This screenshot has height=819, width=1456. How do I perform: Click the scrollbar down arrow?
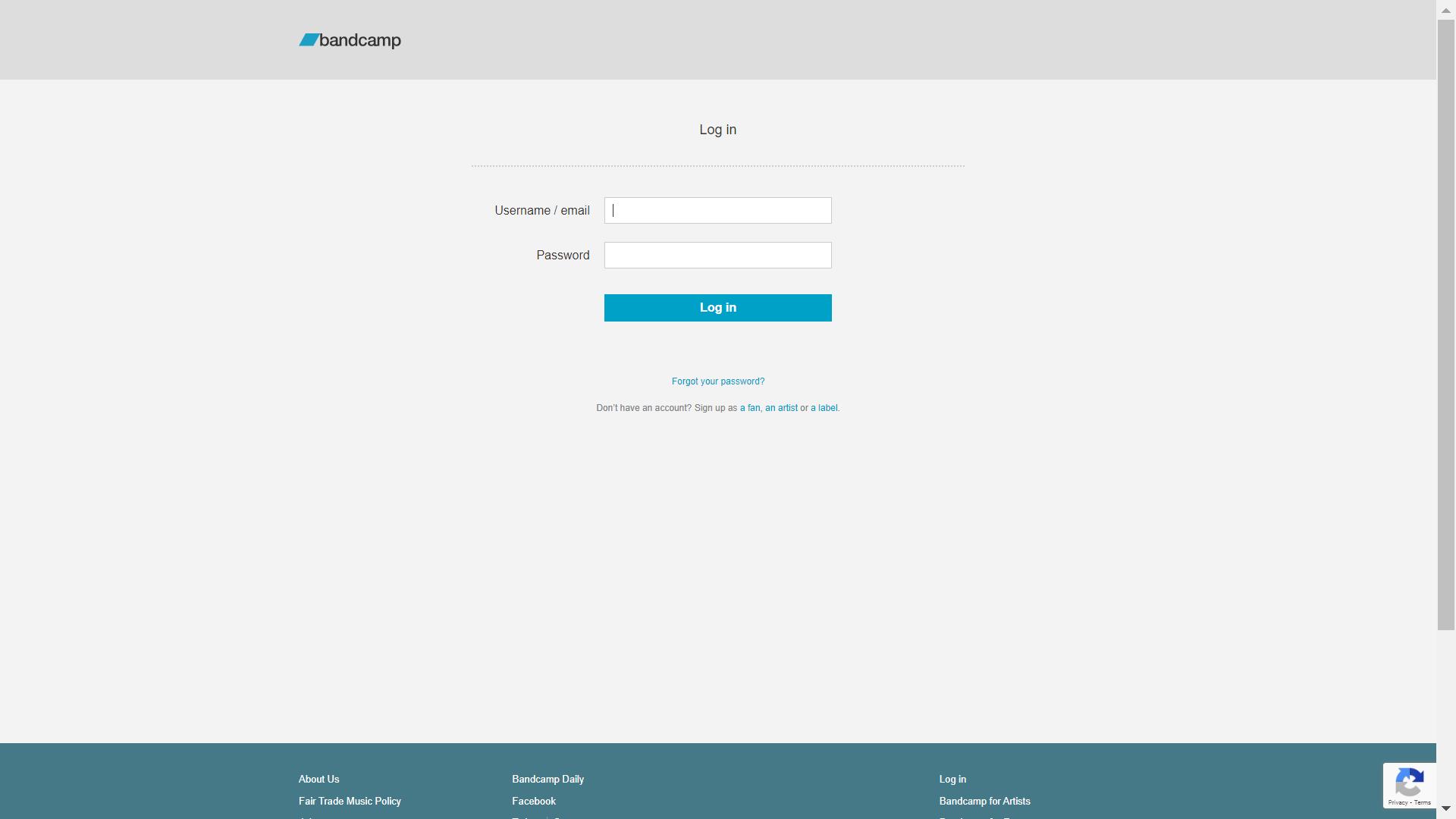(x=1446, y=808)
